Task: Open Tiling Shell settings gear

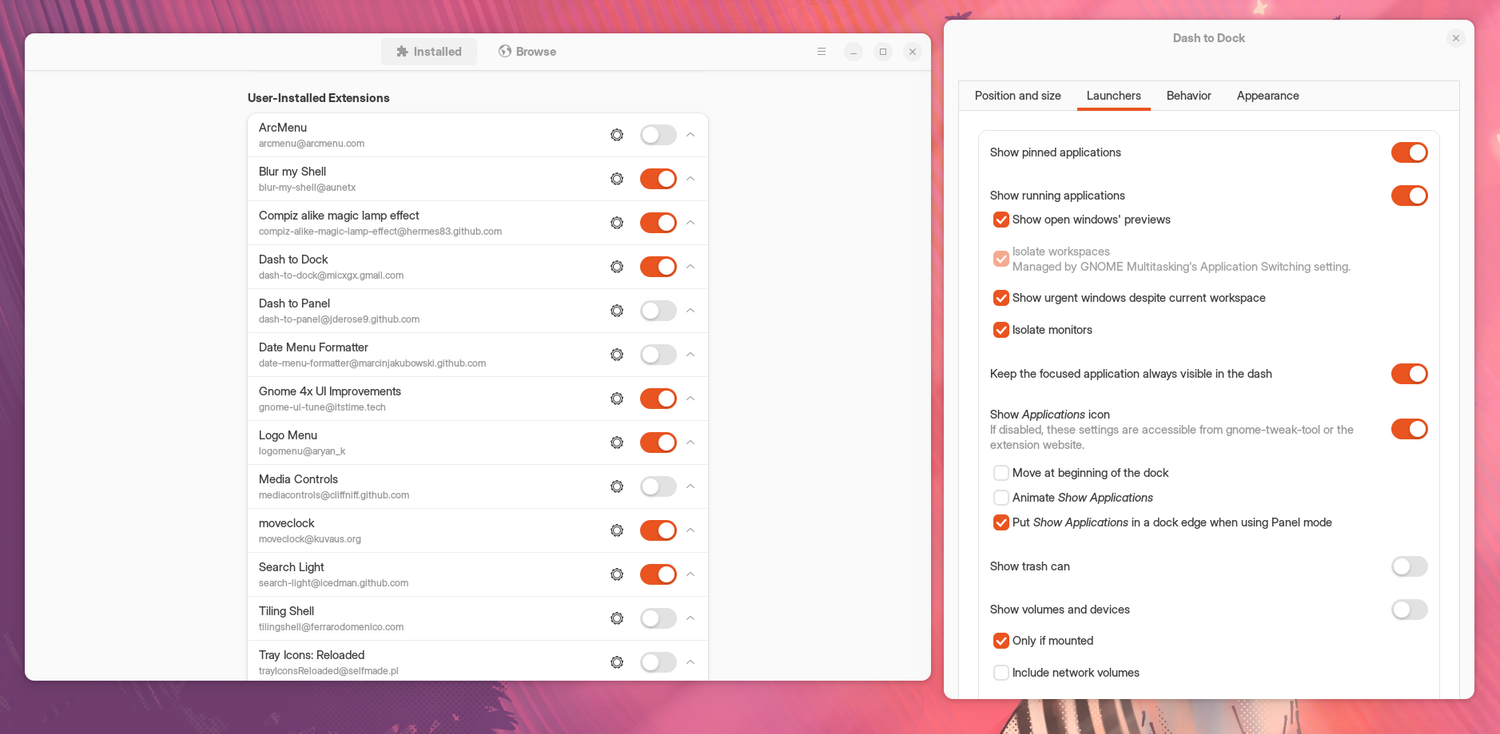Action: pyautogui.click(x=617, y=619)
